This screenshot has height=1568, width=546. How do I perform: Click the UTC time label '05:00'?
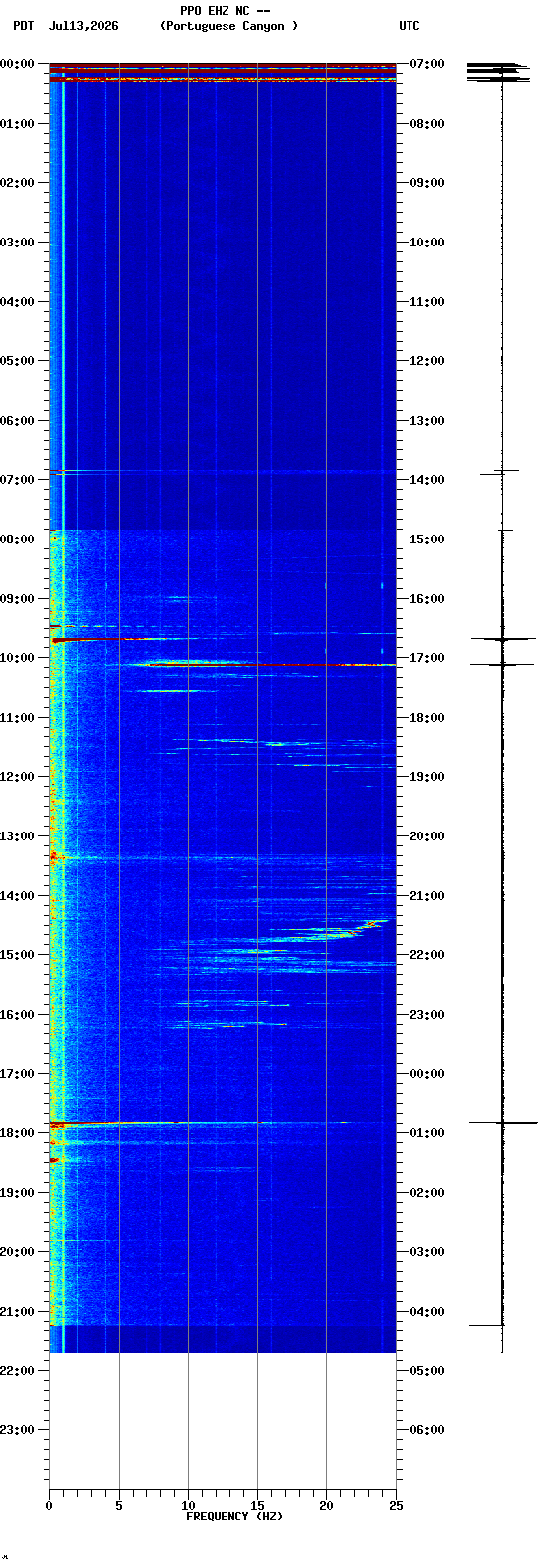427,1371
